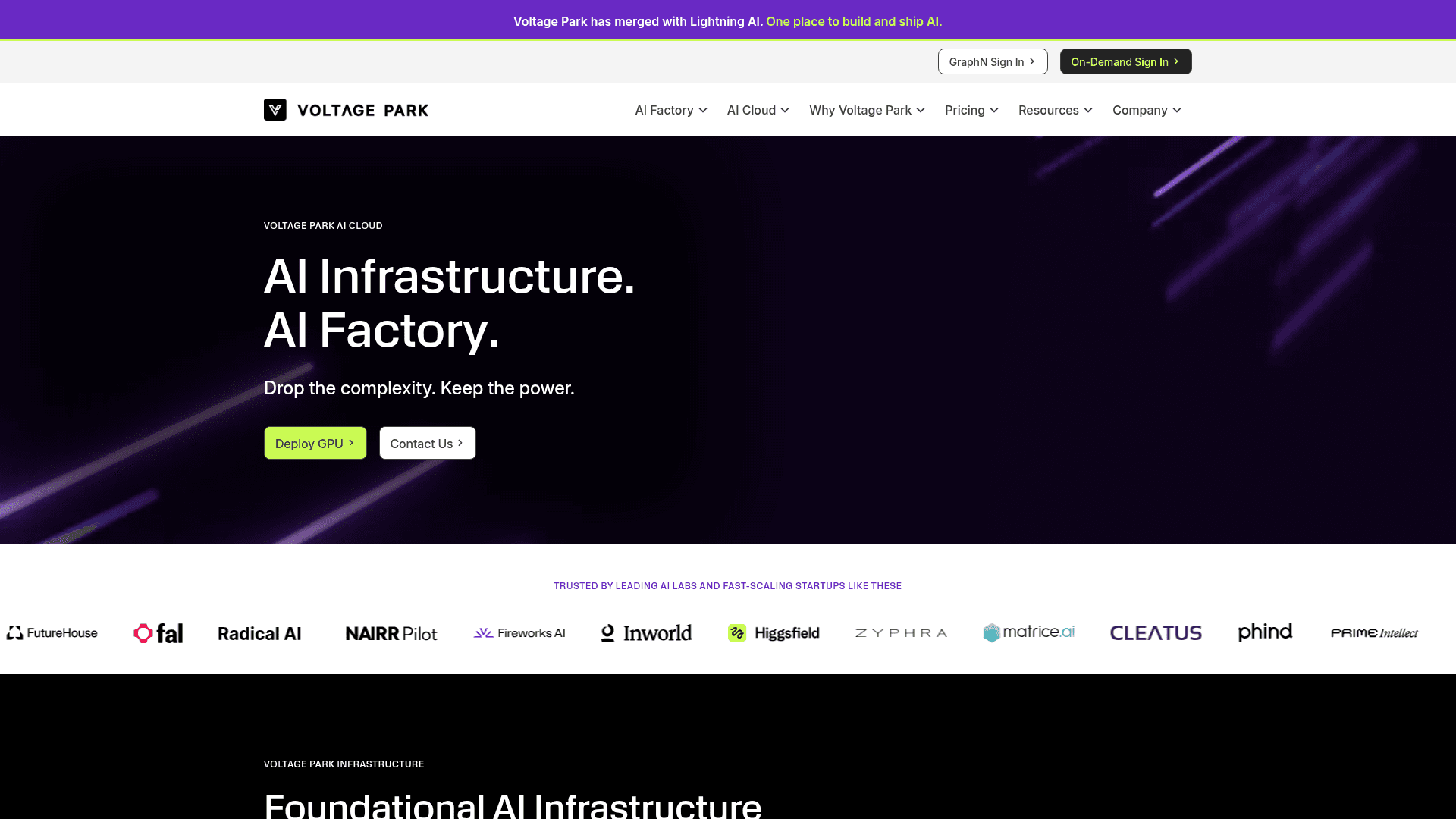1456x819 pixels.
Task: Click the 'VOLTAGE PARK INFRASTRUCTURE' label
Action: click(344, 764)
